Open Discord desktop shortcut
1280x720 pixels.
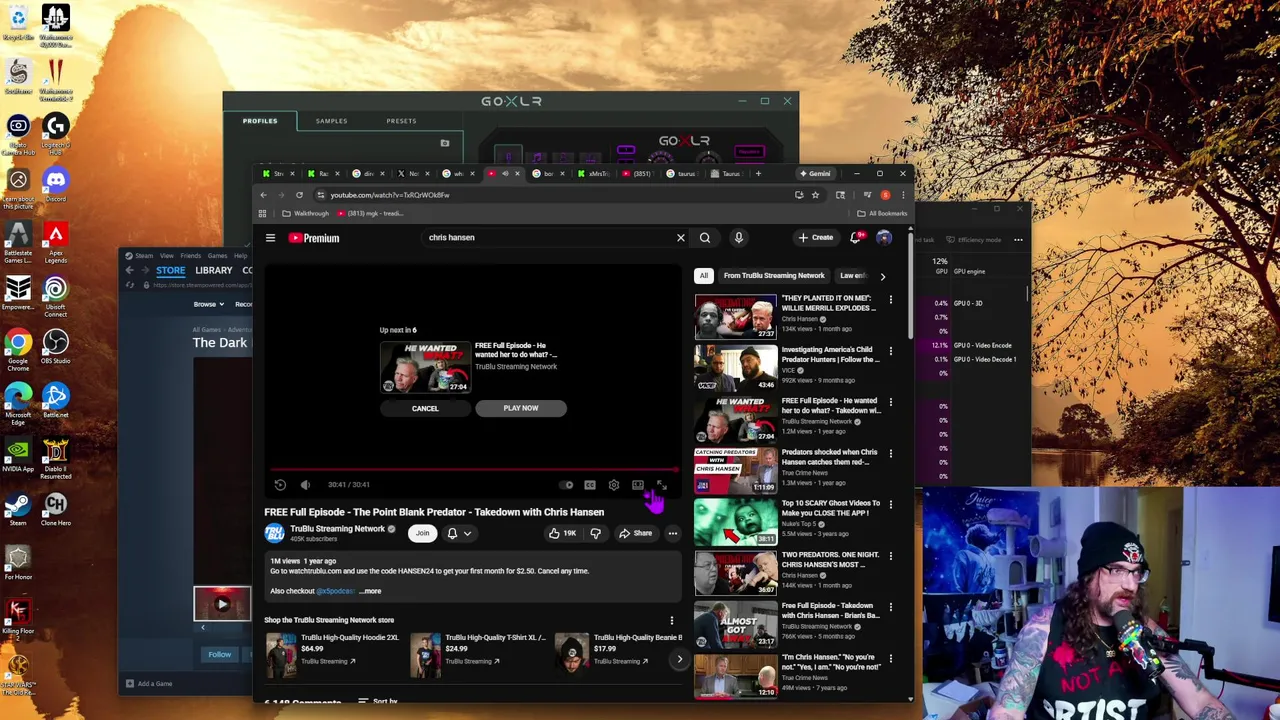[x=56, y=184]
